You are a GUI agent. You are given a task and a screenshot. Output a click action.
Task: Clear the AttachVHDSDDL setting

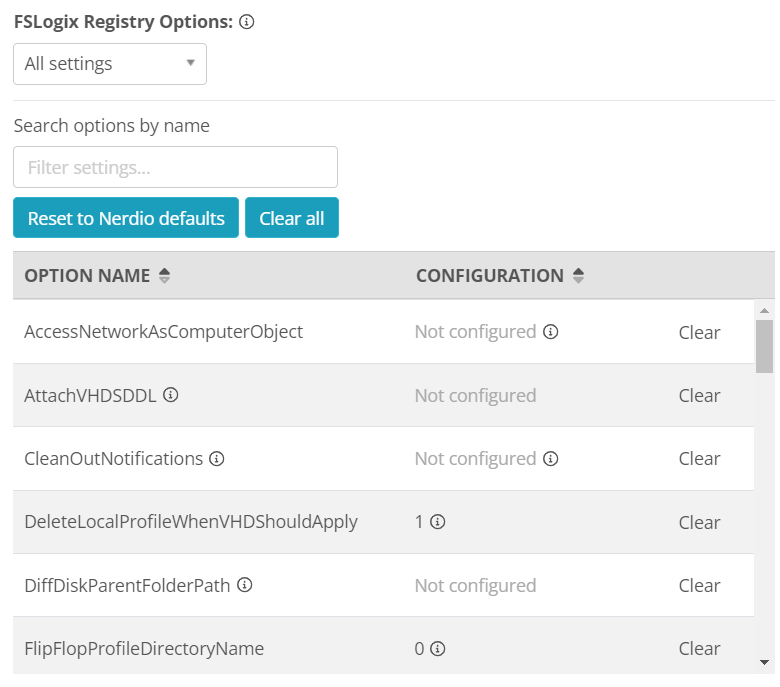point(699,396)
